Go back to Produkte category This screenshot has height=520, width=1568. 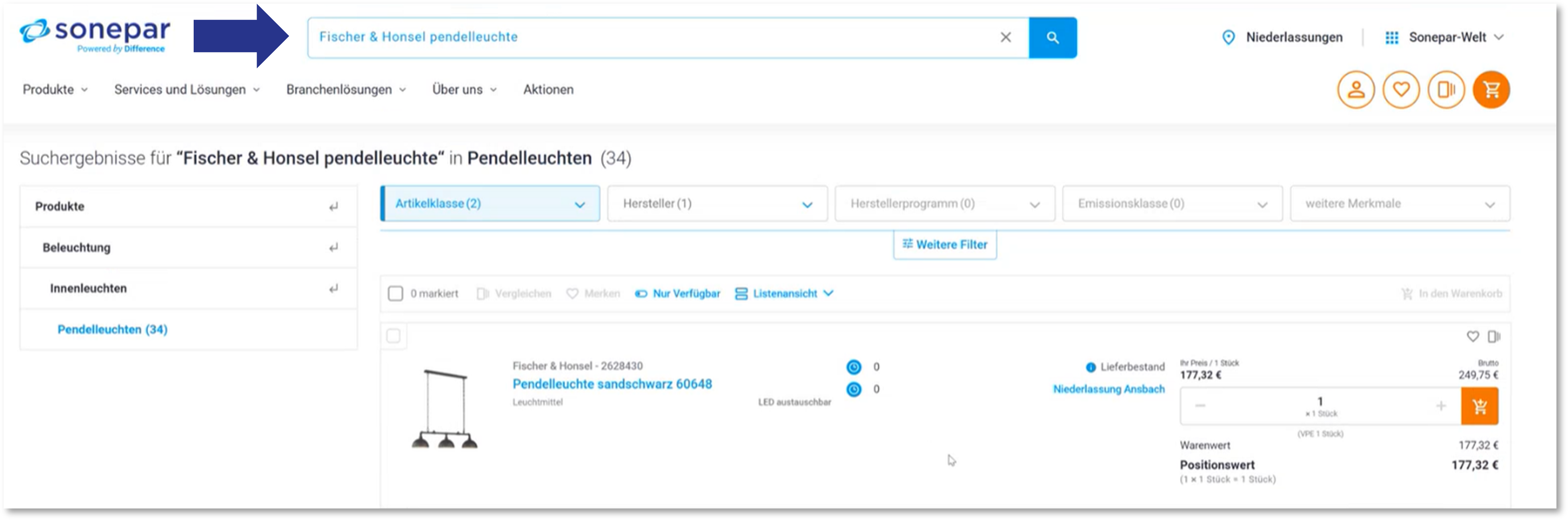click(60, 206)
